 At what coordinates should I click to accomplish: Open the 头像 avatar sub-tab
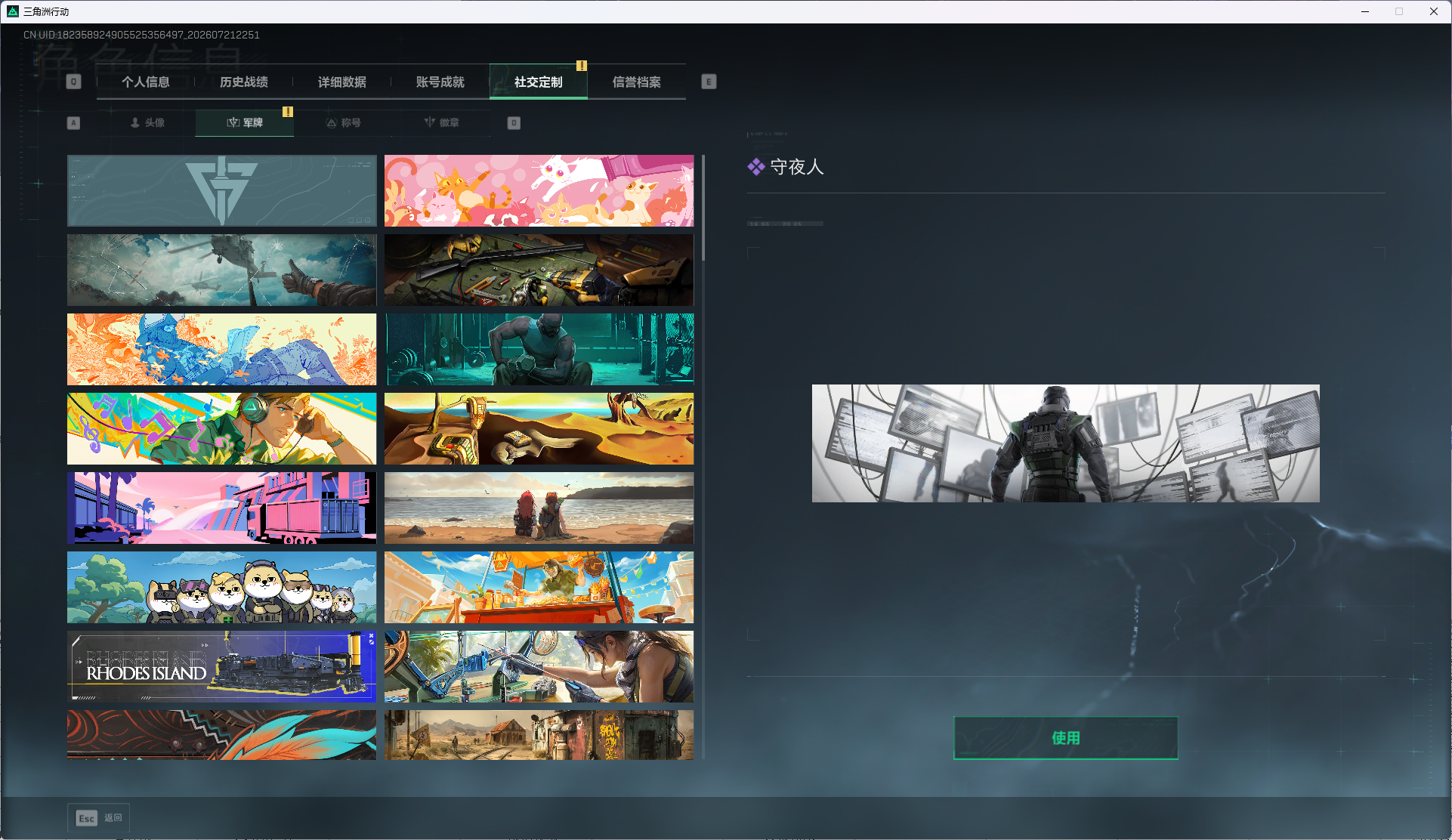click(x=147, y=122)
